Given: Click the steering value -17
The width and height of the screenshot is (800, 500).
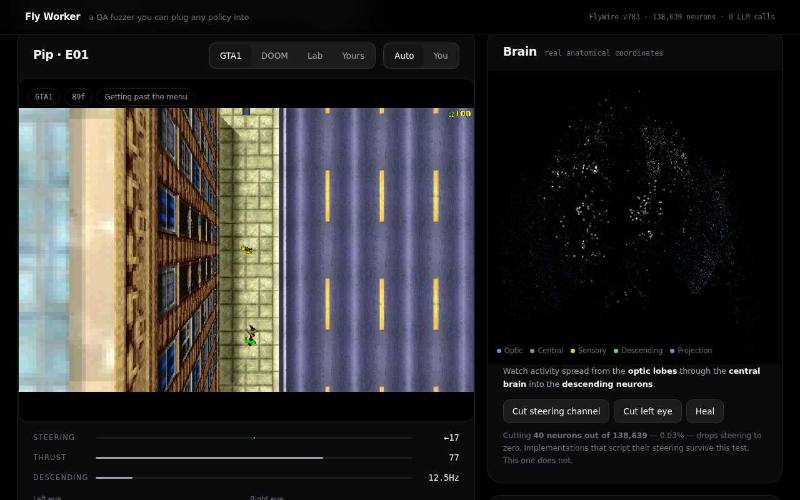Looking at the screenshot, I should click(451, 438).
